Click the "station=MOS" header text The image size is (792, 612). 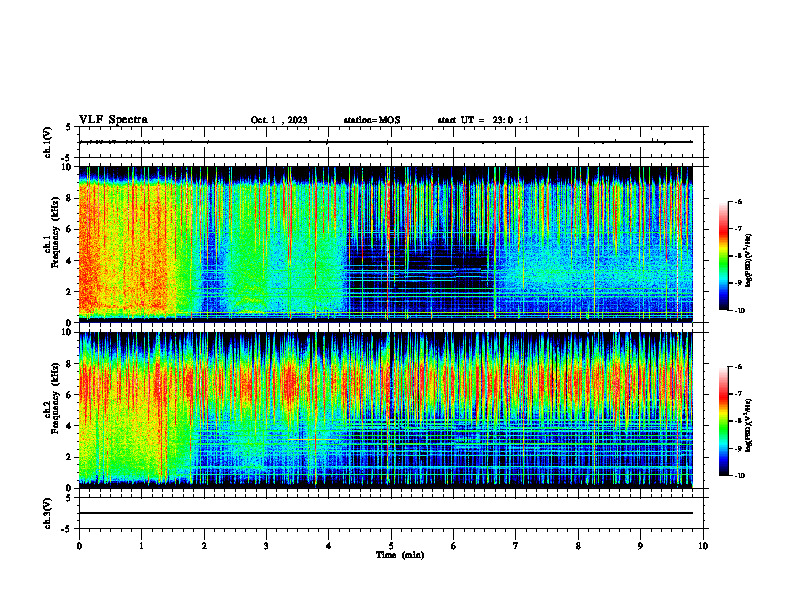(372, 120)
